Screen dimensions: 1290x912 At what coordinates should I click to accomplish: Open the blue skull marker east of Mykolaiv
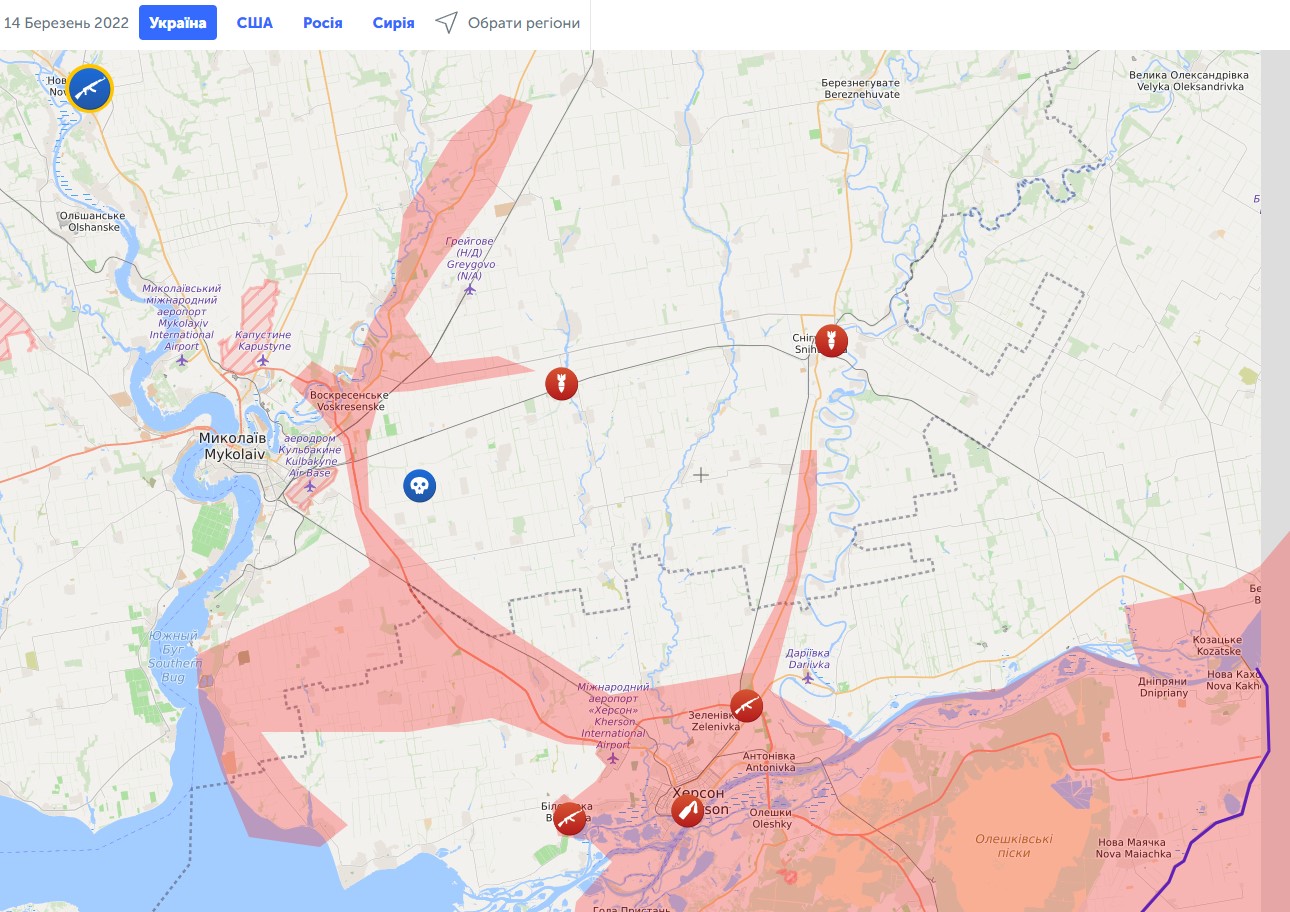[x=420, y=486]
